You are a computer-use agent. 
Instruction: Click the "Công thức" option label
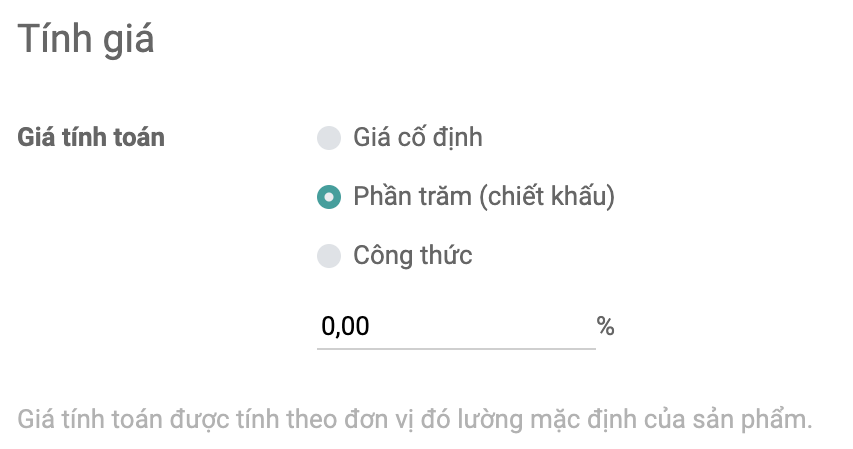coord(413,256)
